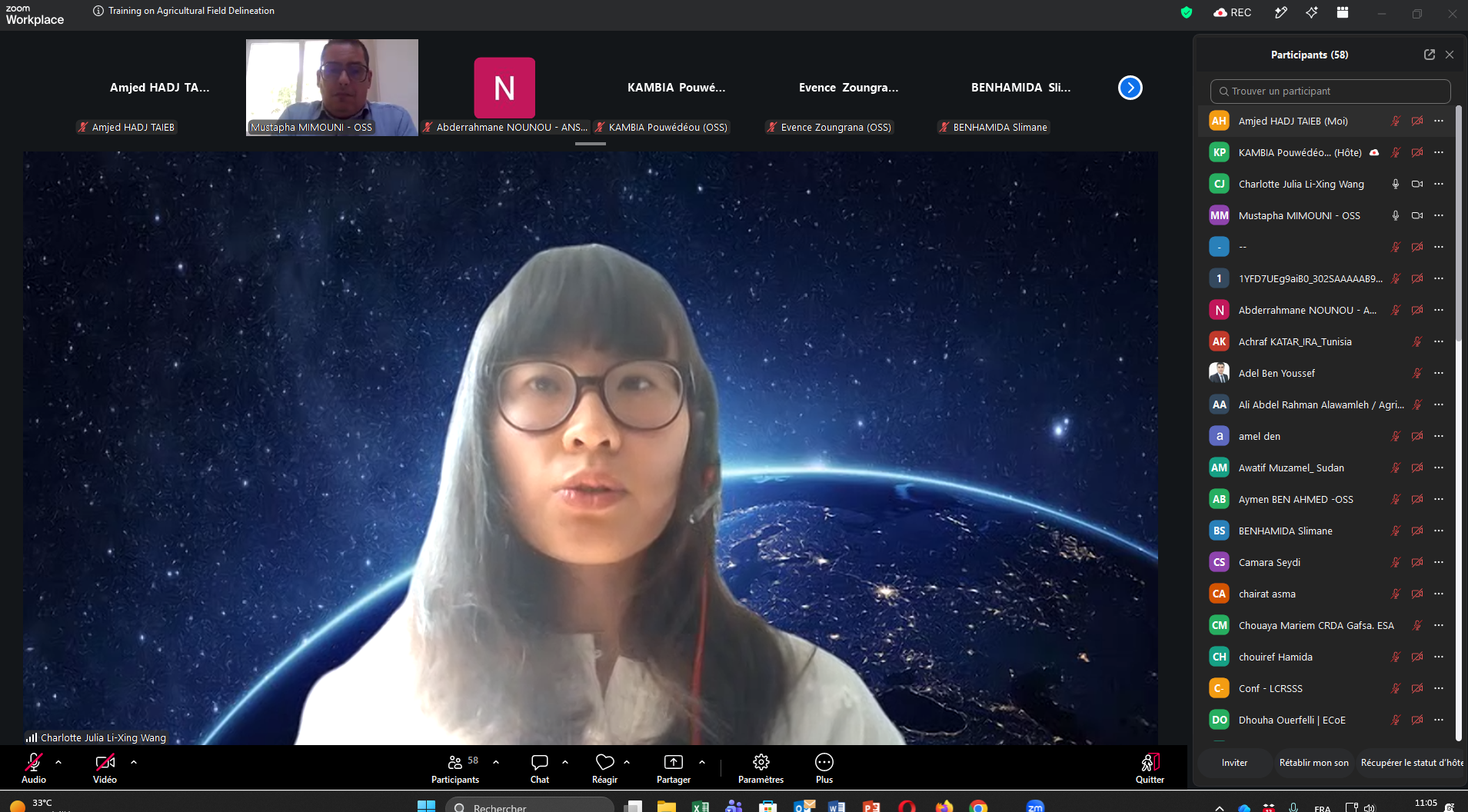
Task: Open more options for Mustapha MIMOUNI - OSS row
Action: coord(1439,215)
